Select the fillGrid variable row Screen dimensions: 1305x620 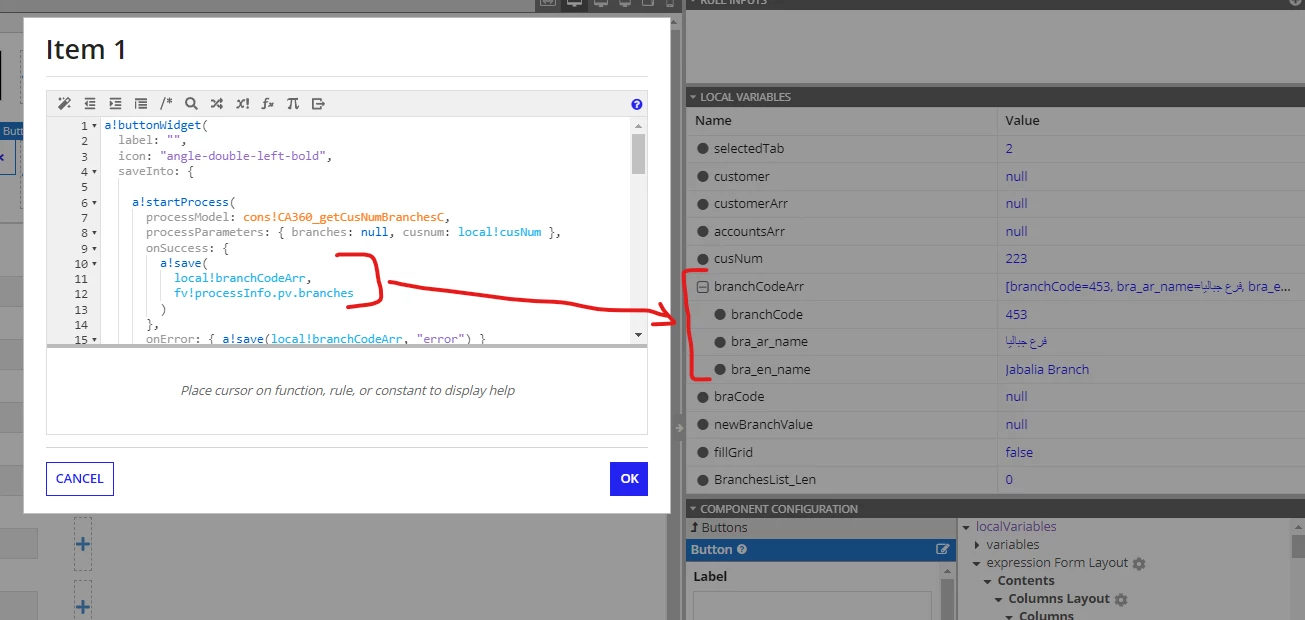[x=995, y=452]
